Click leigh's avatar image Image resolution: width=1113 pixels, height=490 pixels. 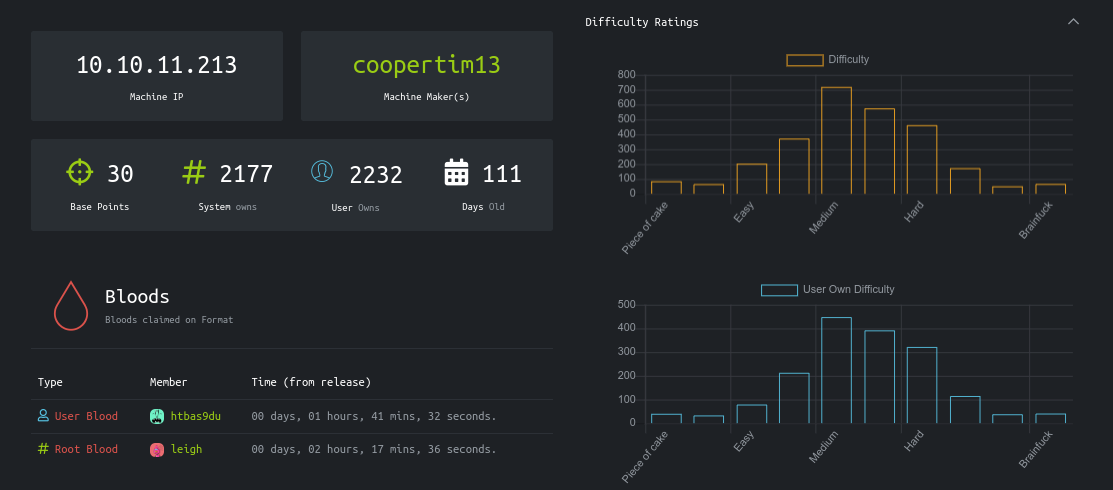157,450
